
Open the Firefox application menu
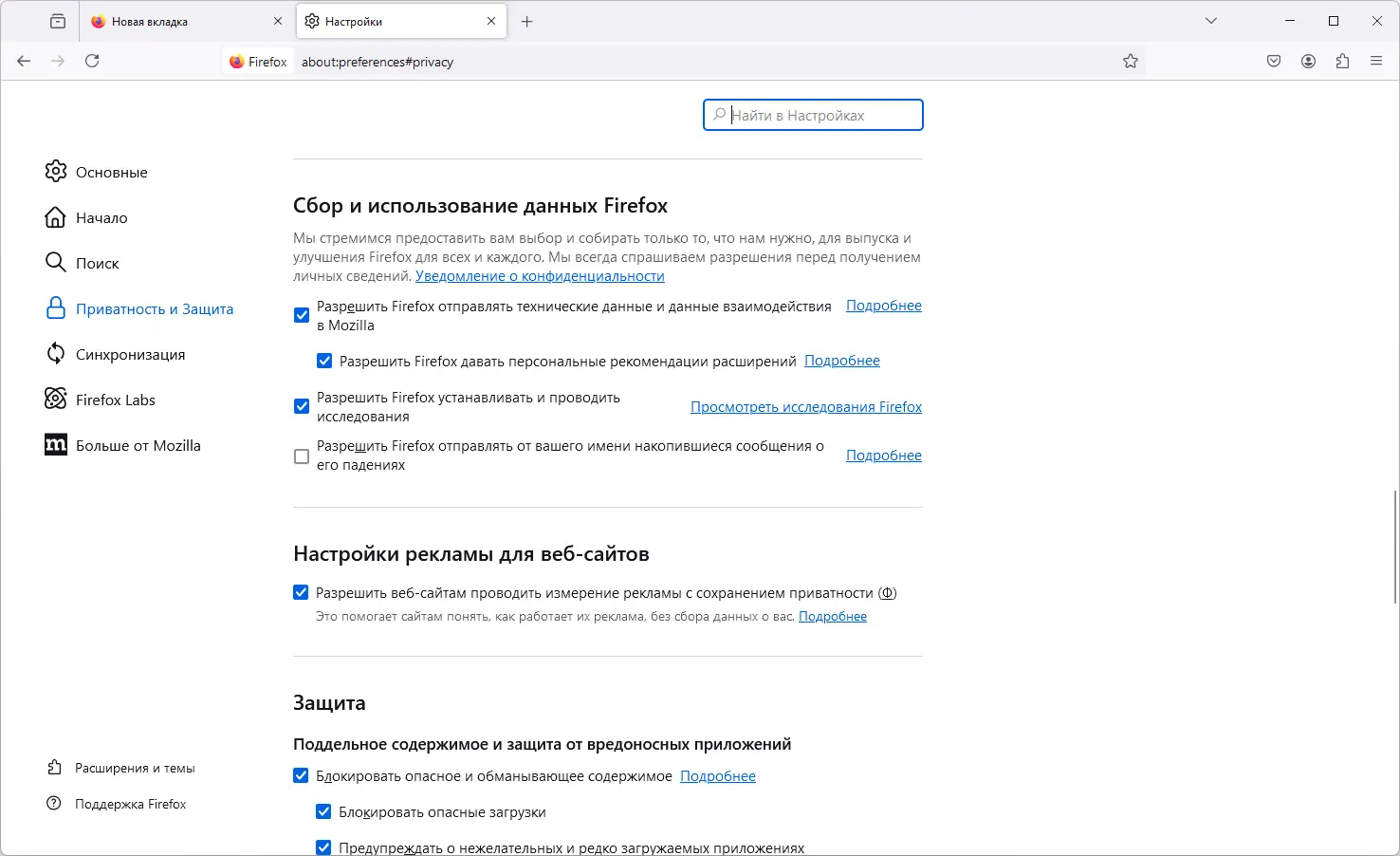(1376, 61)
